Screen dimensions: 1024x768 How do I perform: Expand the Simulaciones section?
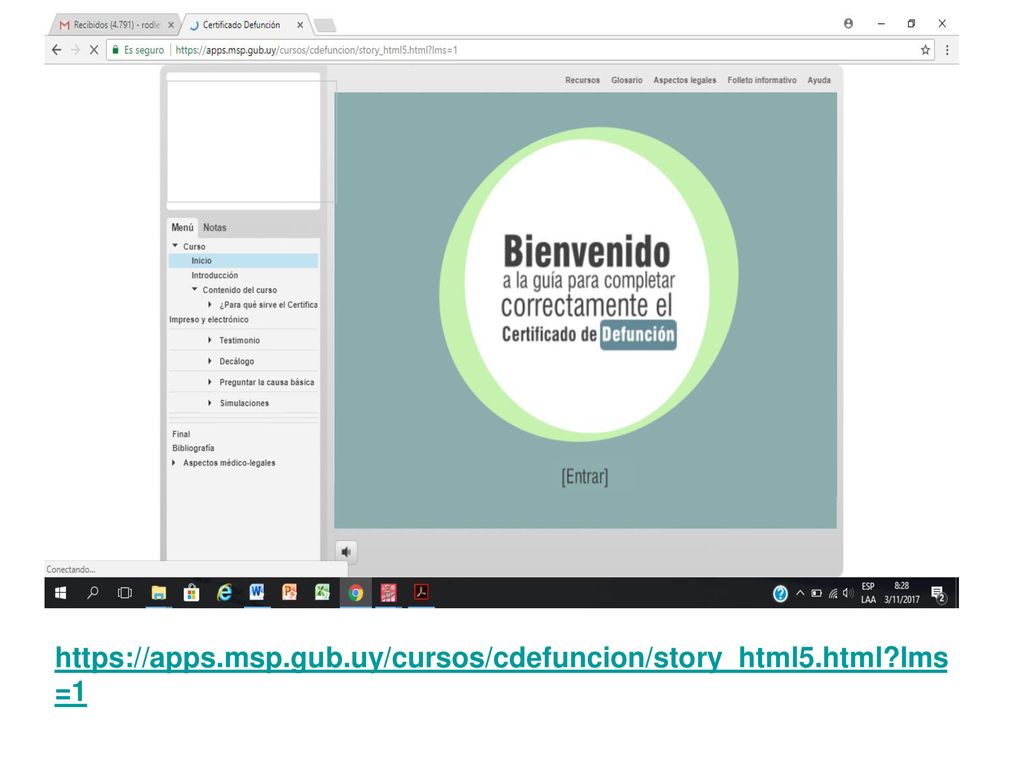pos(210,403)
